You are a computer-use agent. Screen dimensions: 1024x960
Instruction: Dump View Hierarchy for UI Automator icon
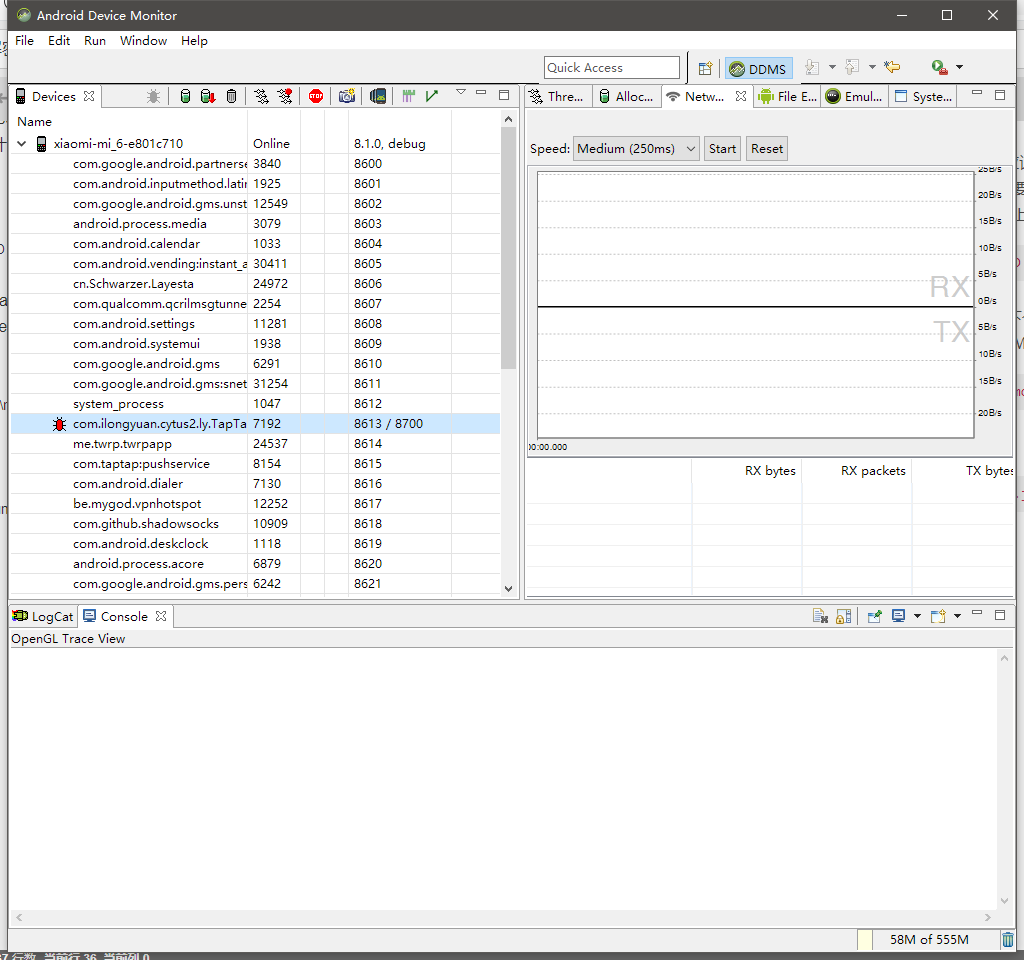click(377, 97)
